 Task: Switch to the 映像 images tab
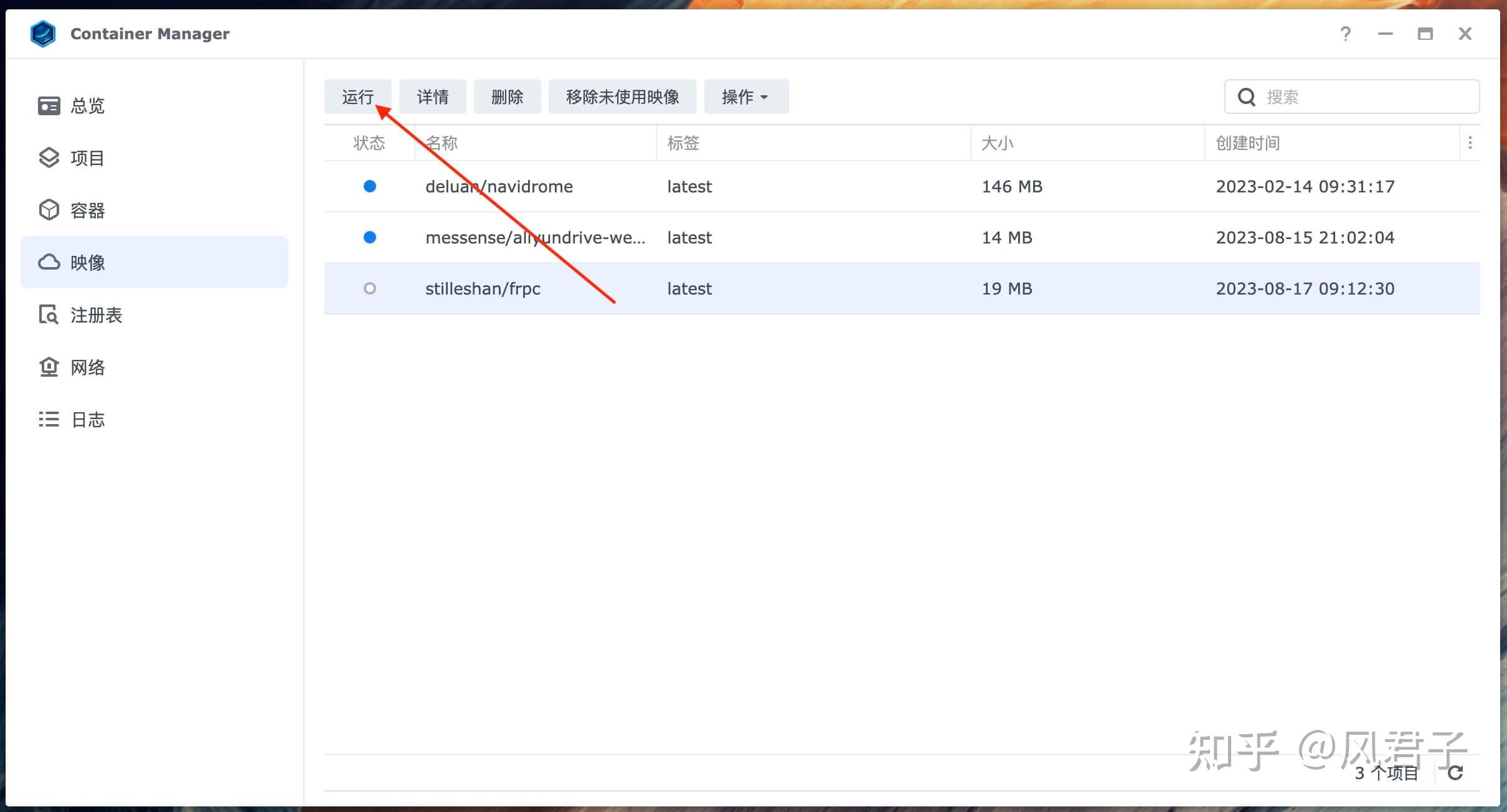(x=88, y=262)
